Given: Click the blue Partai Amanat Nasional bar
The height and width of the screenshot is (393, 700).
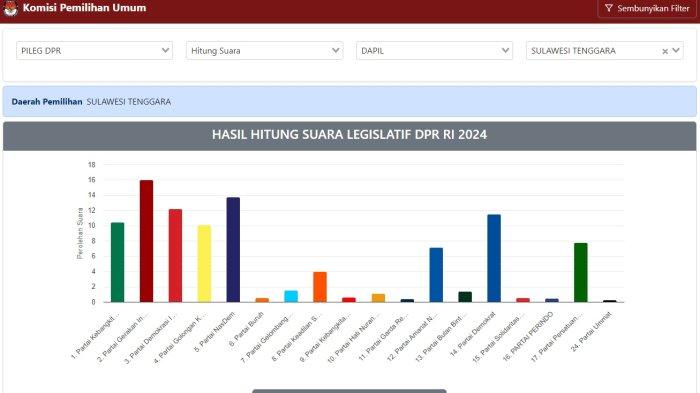Looking at the screenshot, I should tap(436, 275).
